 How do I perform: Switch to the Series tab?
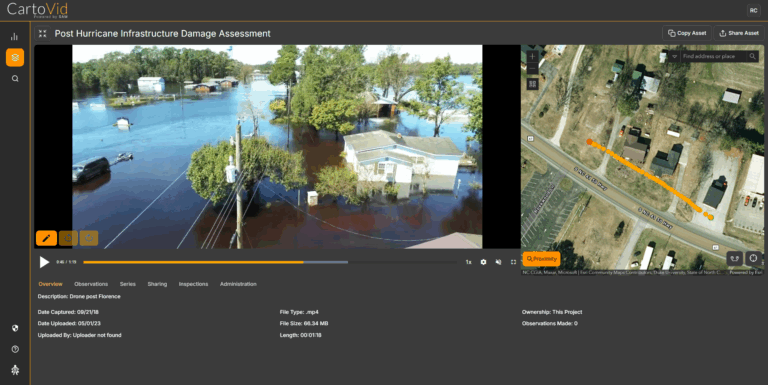point(128,284)
